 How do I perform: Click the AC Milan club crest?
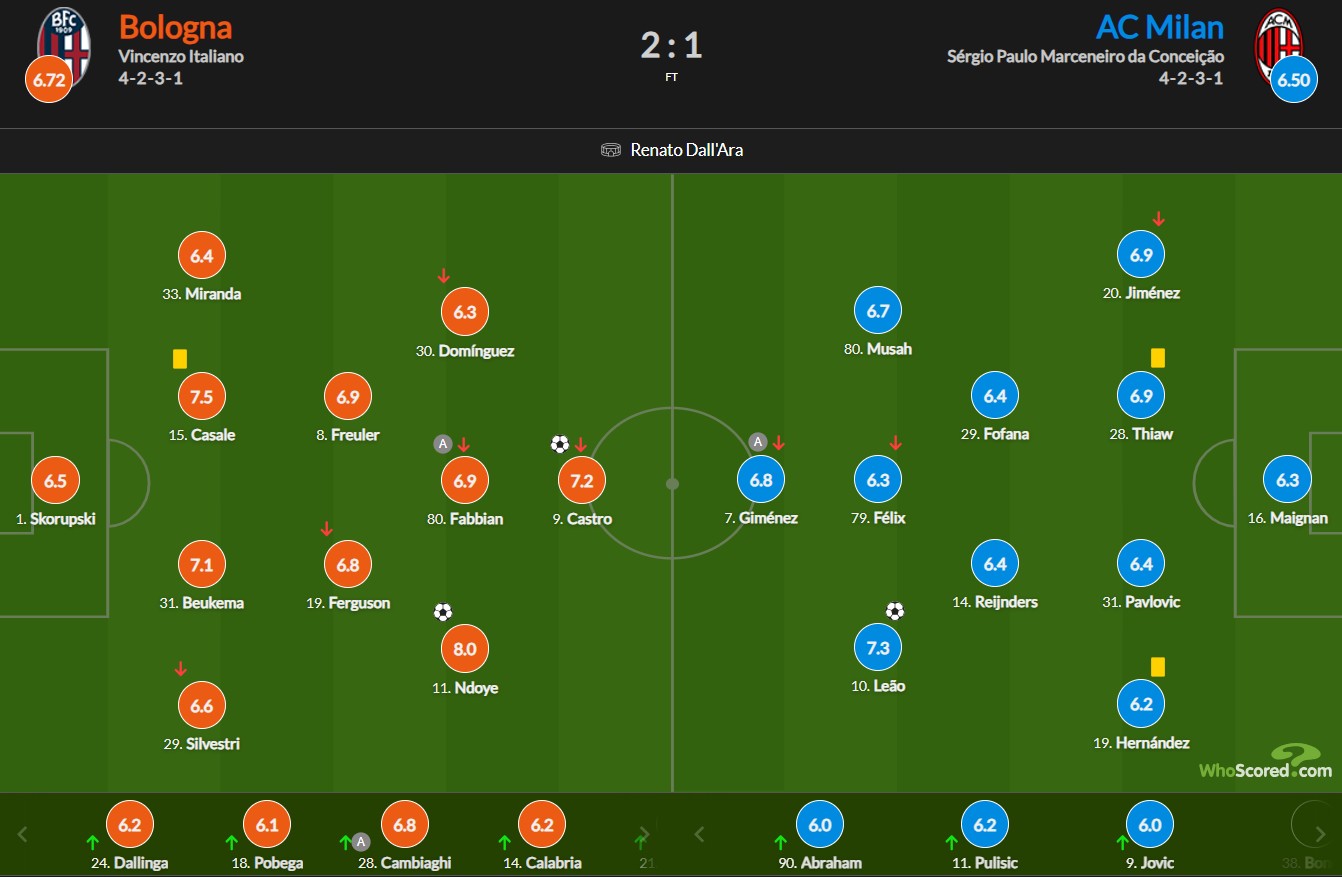[1278, 42]
